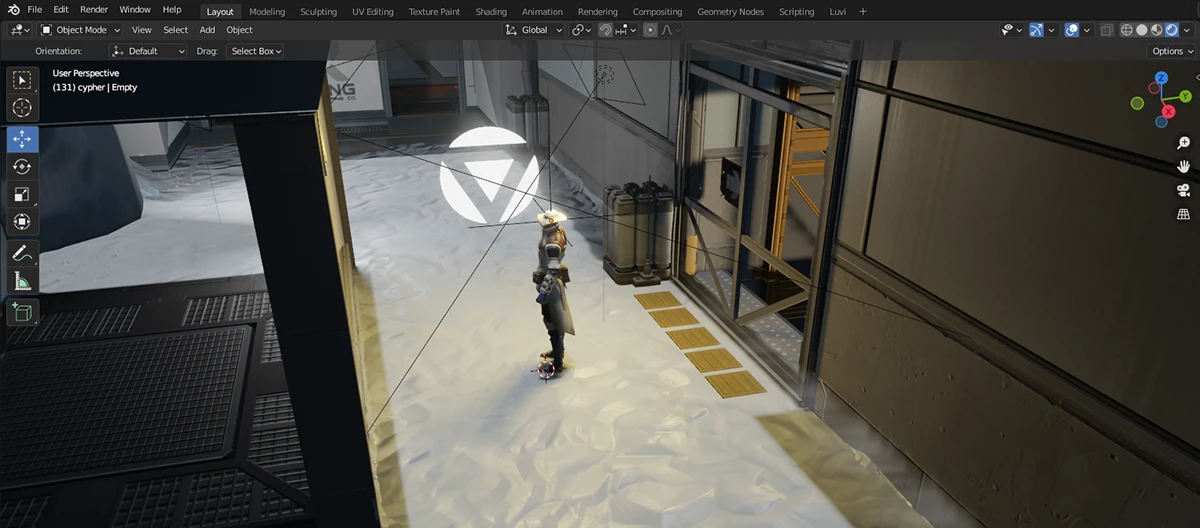The height and width of the screenshot is (528, 1200).
Task: Open the viewport View menu
Action: (142, 30)
